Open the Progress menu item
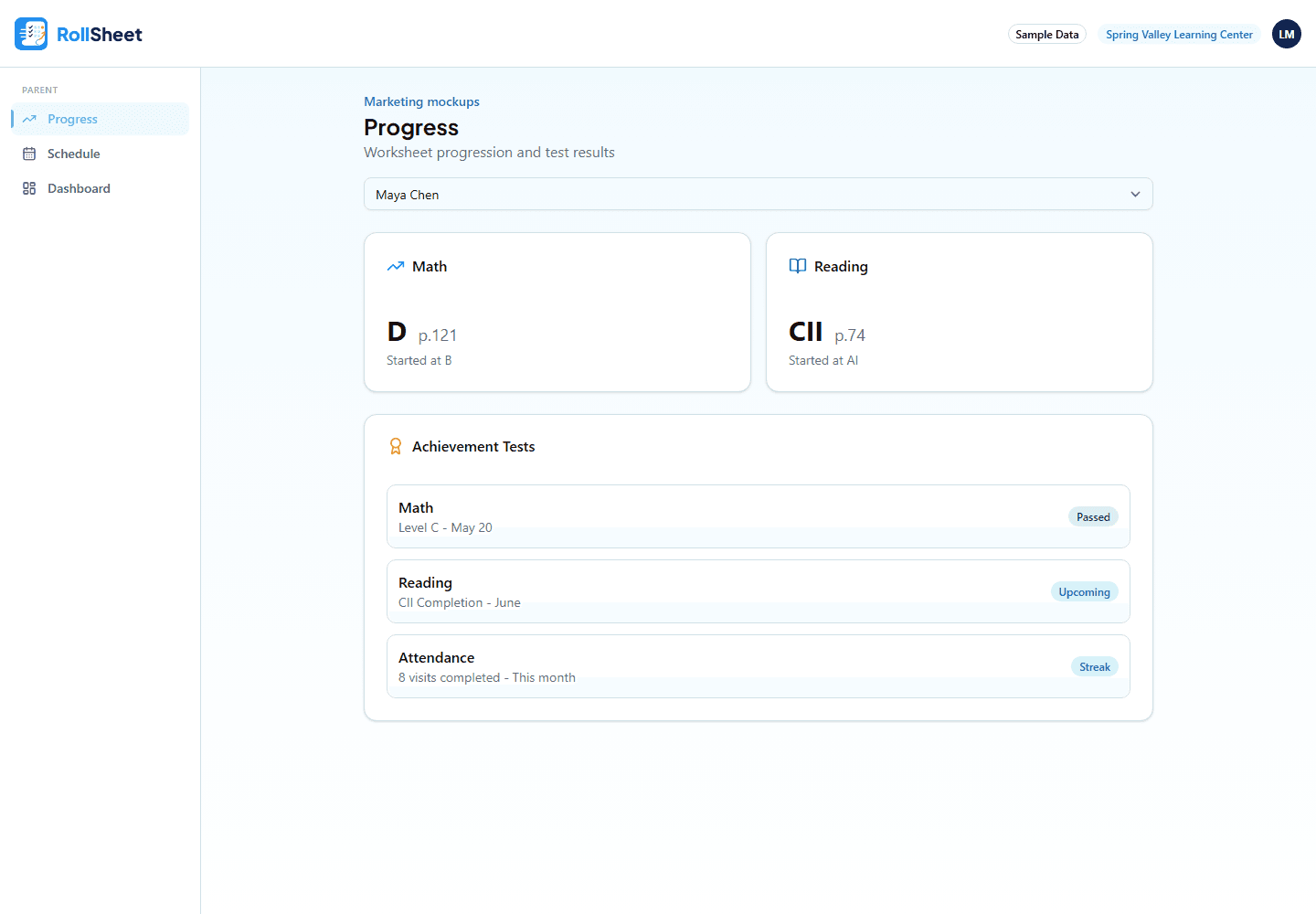 click(x=101, y=119)
